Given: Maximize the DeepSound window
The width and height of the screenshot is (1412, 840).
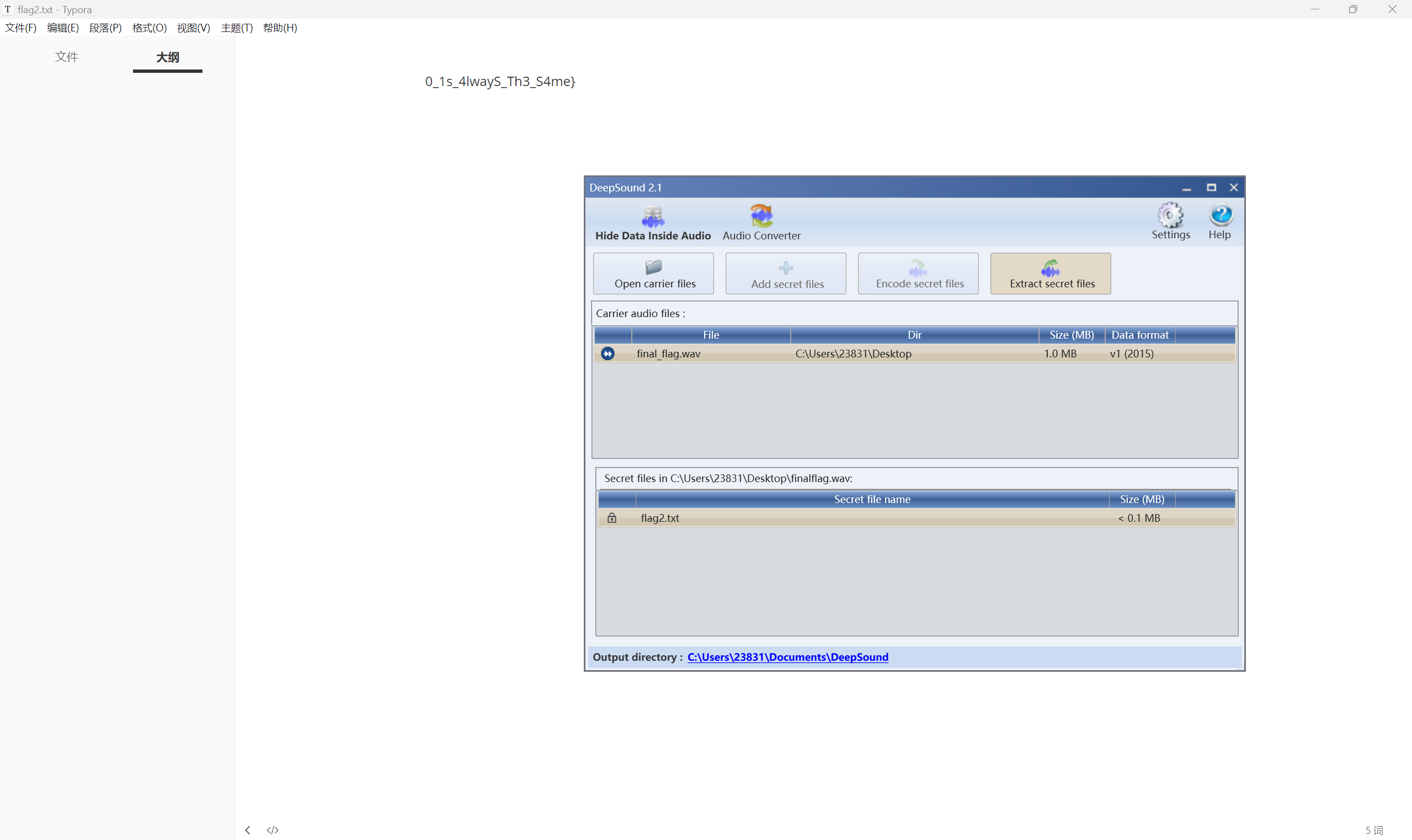Looking at the screenshot, I should point(1211,188).
